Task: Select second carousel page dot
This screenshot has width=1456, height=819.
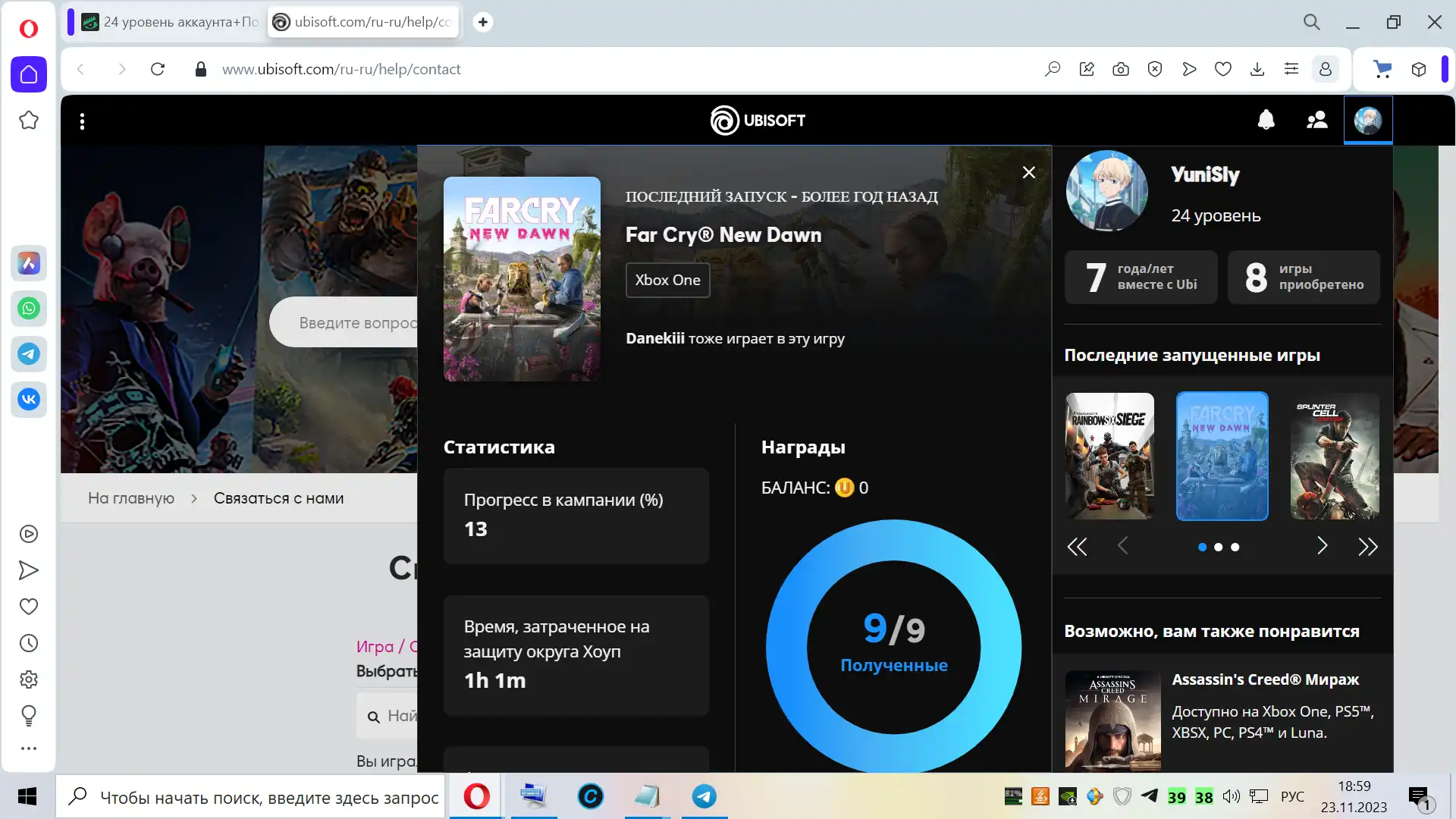Action: coord(1219,547)
